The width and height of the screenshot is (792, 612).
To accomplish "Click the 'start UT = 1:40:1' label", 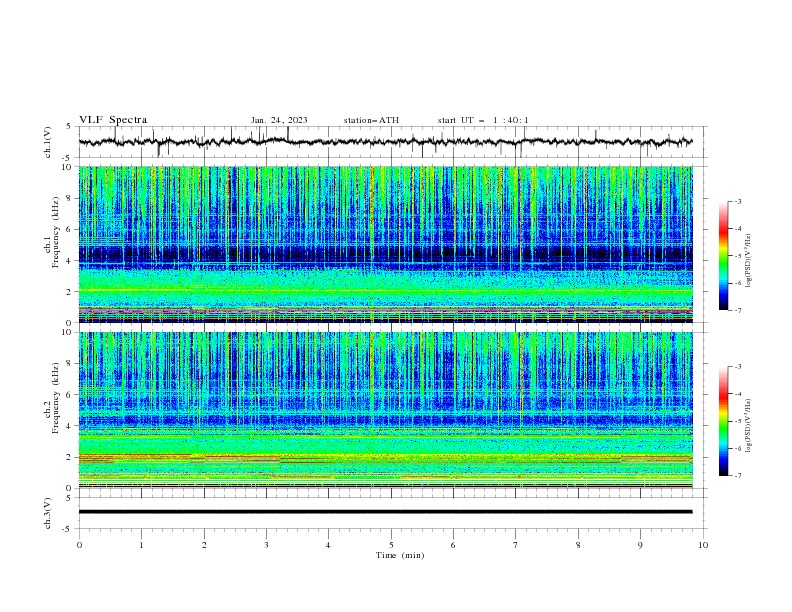I will (483, 120).
